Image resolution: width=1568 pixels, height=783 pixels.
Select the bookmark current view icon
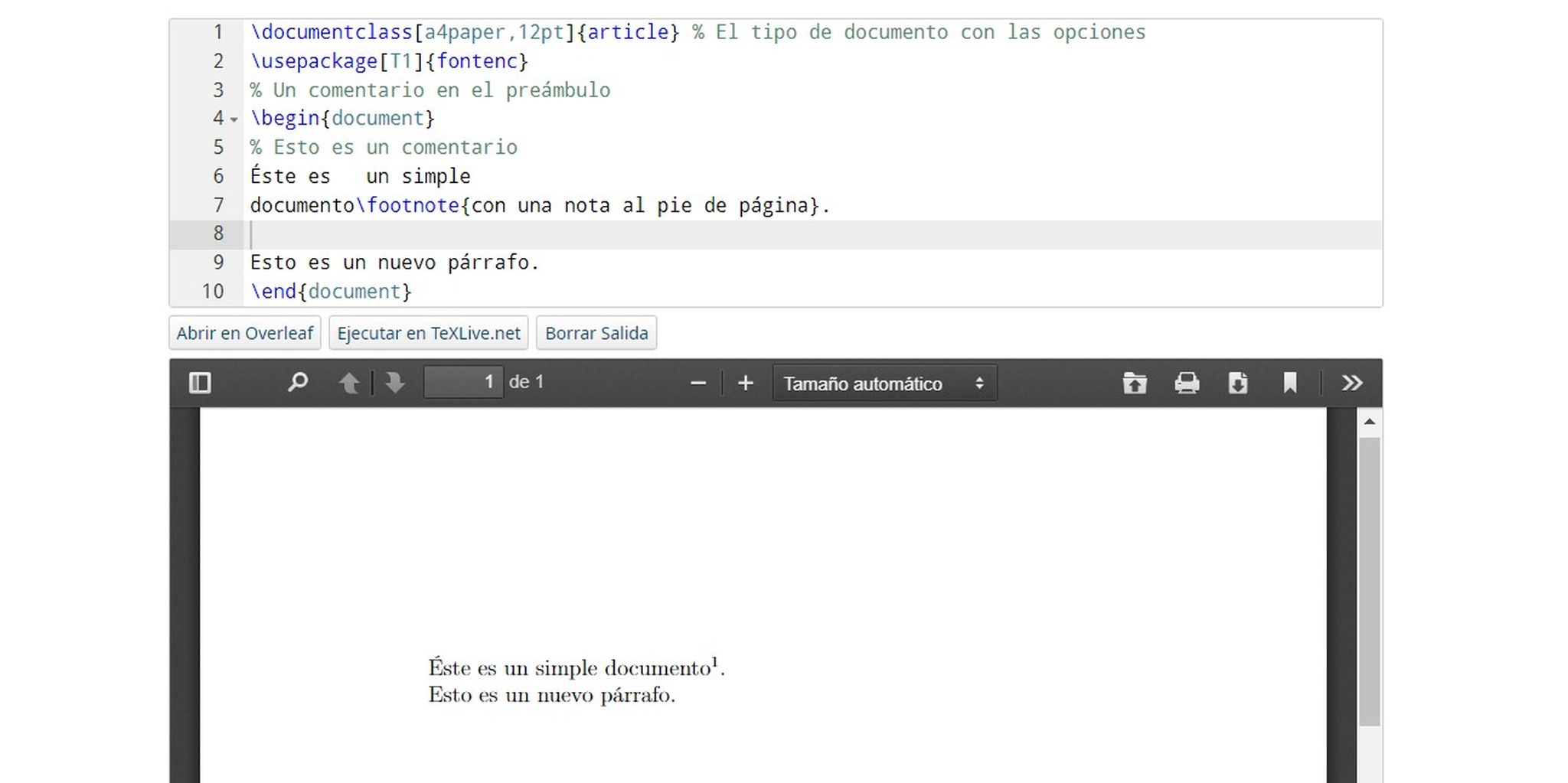click(1292, 383)
